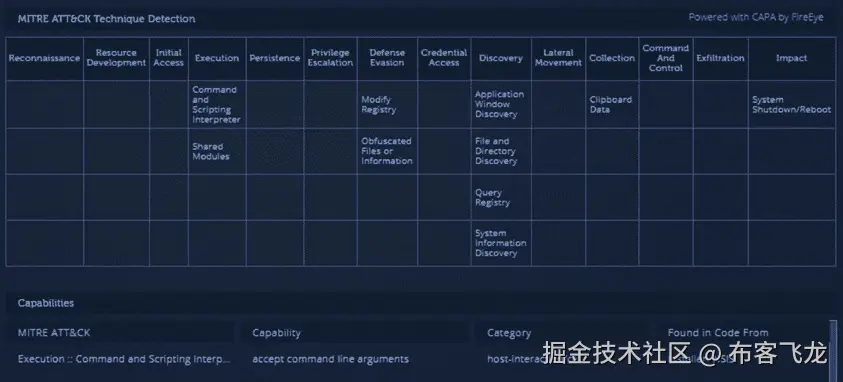Click the Modify Registry technique cell
Image resolution: width=843 pixels, height=382 pixels.
pyautogui.click(x=387, y=105)
